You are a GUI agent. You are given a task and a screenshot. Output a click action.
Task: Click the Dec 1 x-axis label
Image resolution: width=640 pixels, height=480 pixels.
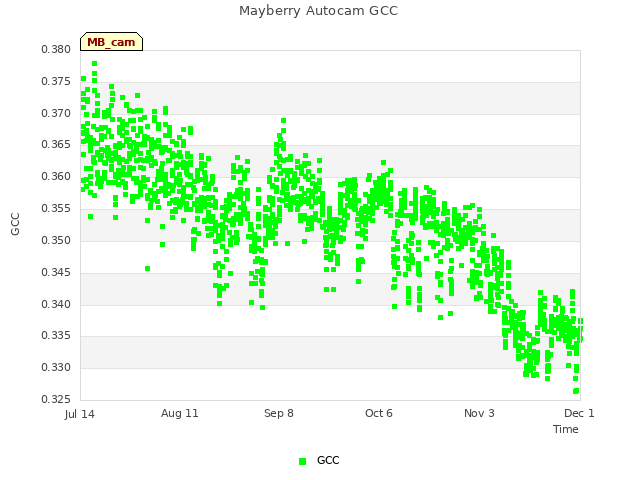(579, 413)
